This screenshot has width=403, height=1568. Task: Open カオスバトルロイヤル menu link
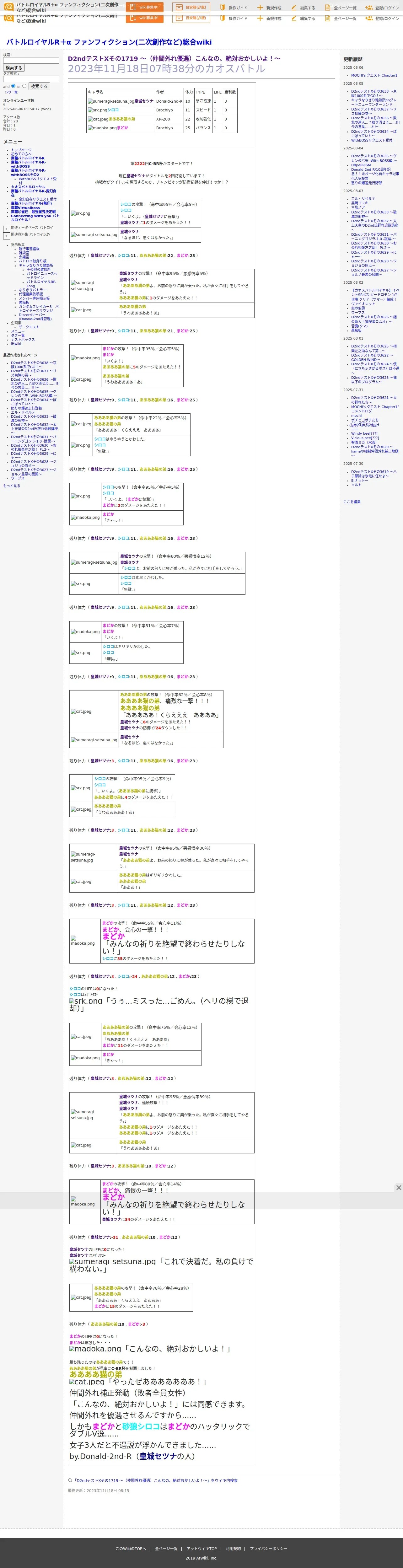point(27,187)
